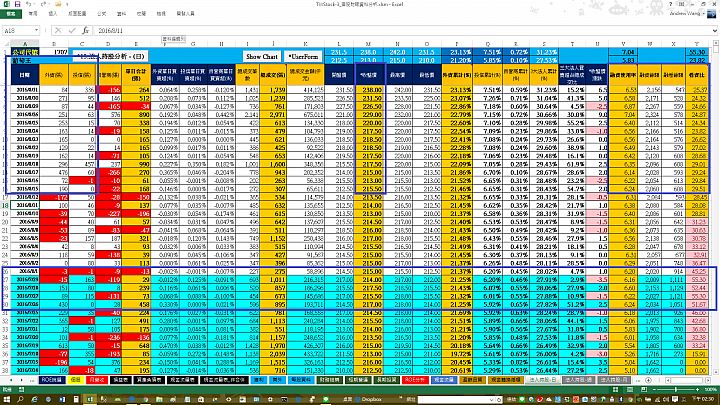Click the horizontal scrollbar beside sheet tabs
720x405 pixels.
pyautogui.click(x=687, y=380)
